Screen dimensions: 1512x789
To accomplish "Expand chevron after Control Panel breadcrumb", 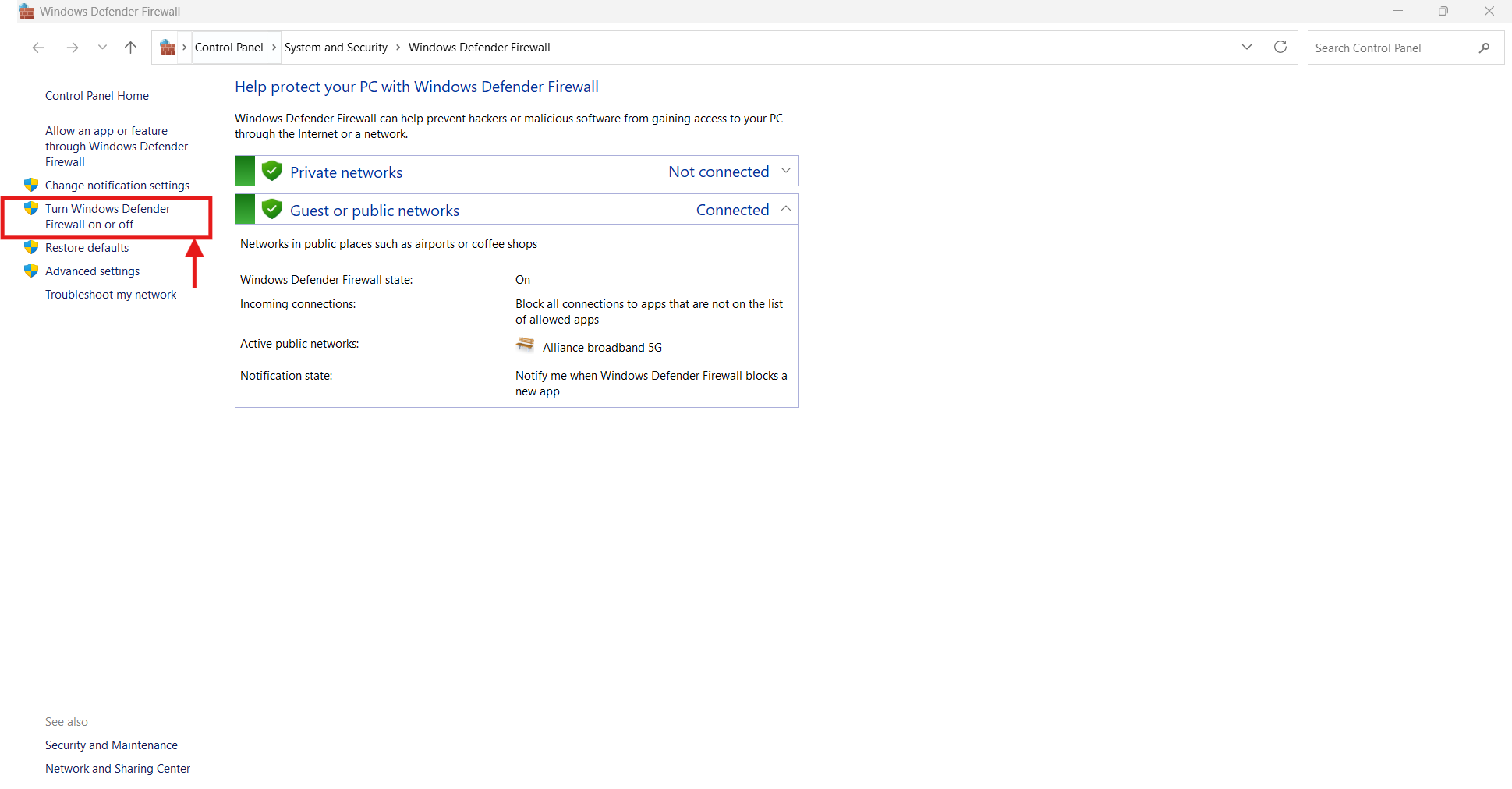I will point(274,48).
